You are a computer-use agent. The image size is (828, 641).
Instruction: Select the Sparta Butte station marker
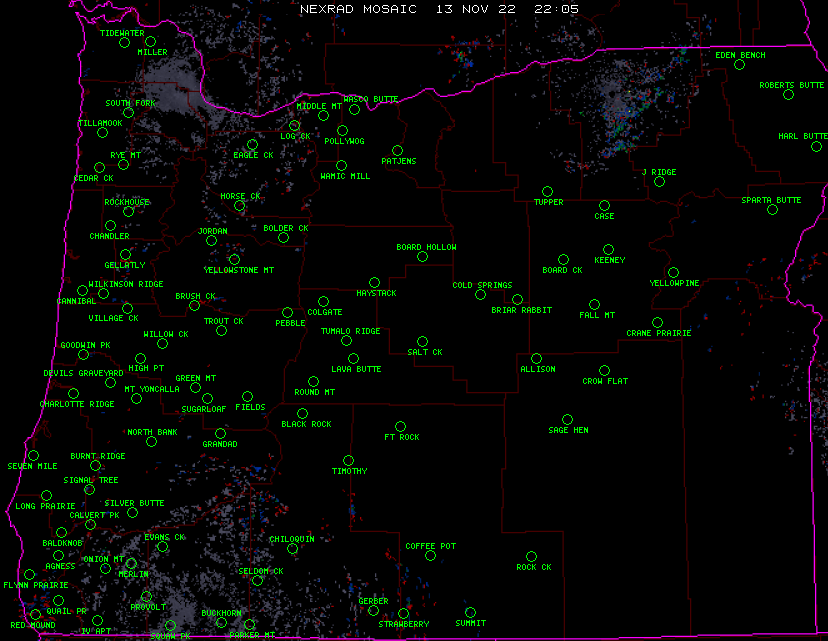772,210
